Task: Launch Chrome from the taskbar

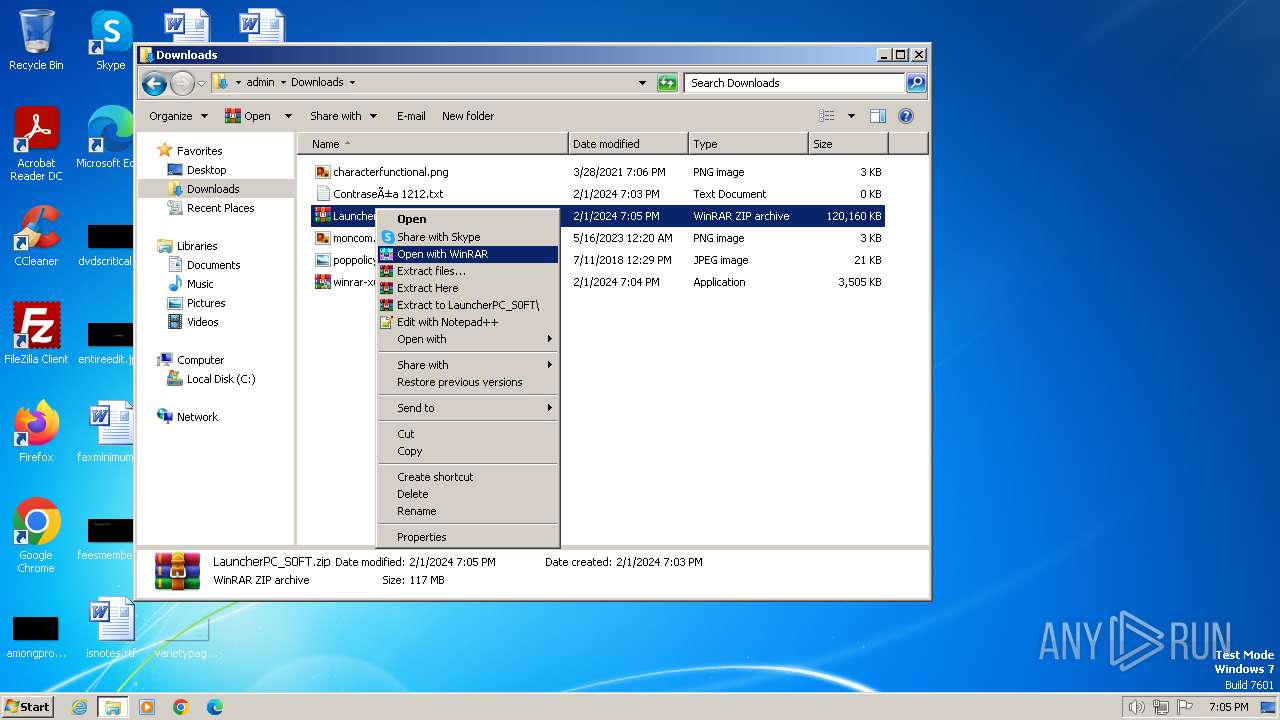Action: tap(181, 707)
